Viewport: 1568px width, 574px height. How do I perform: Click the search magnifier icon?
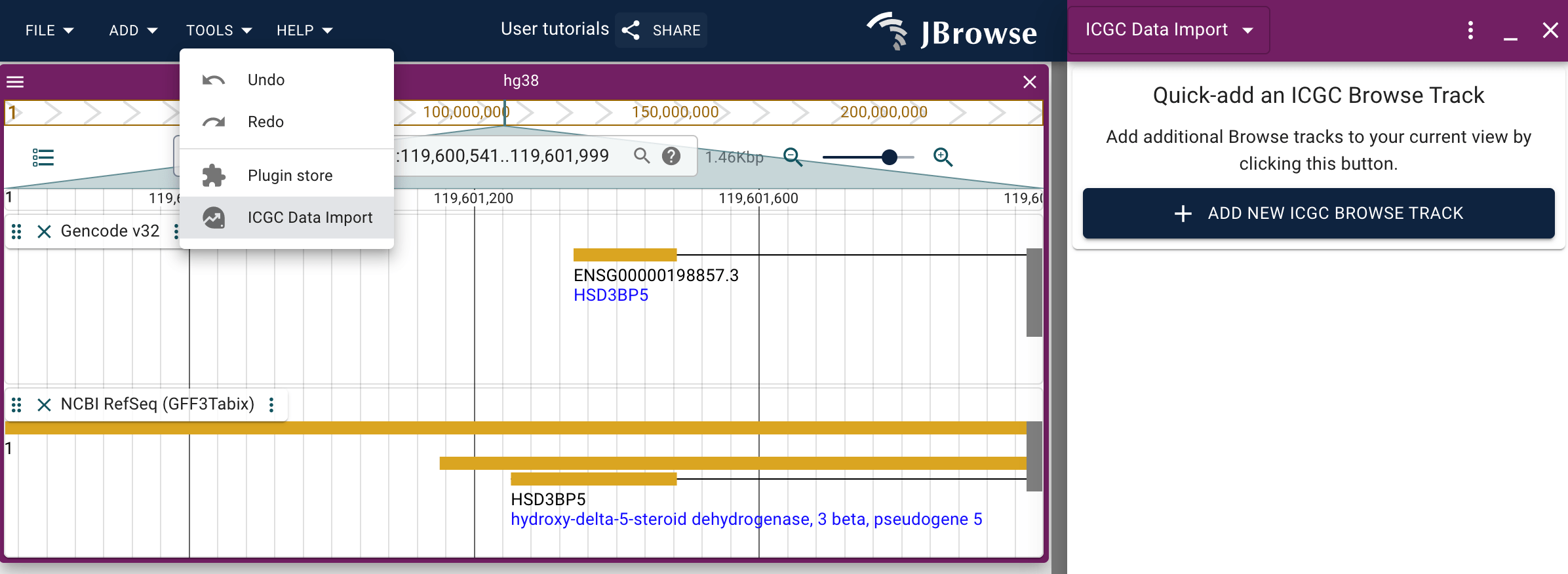[x=642, y=156]
